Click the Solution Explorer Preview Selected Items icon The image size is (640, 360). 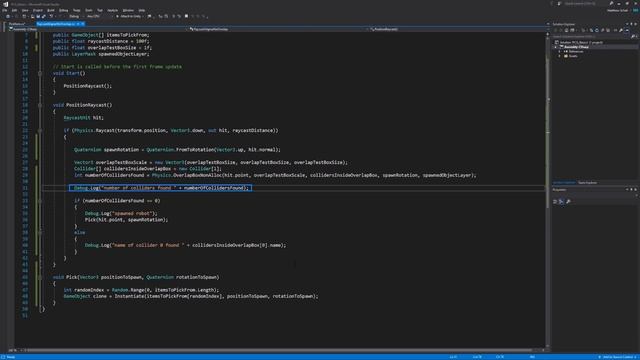point(627,30)
